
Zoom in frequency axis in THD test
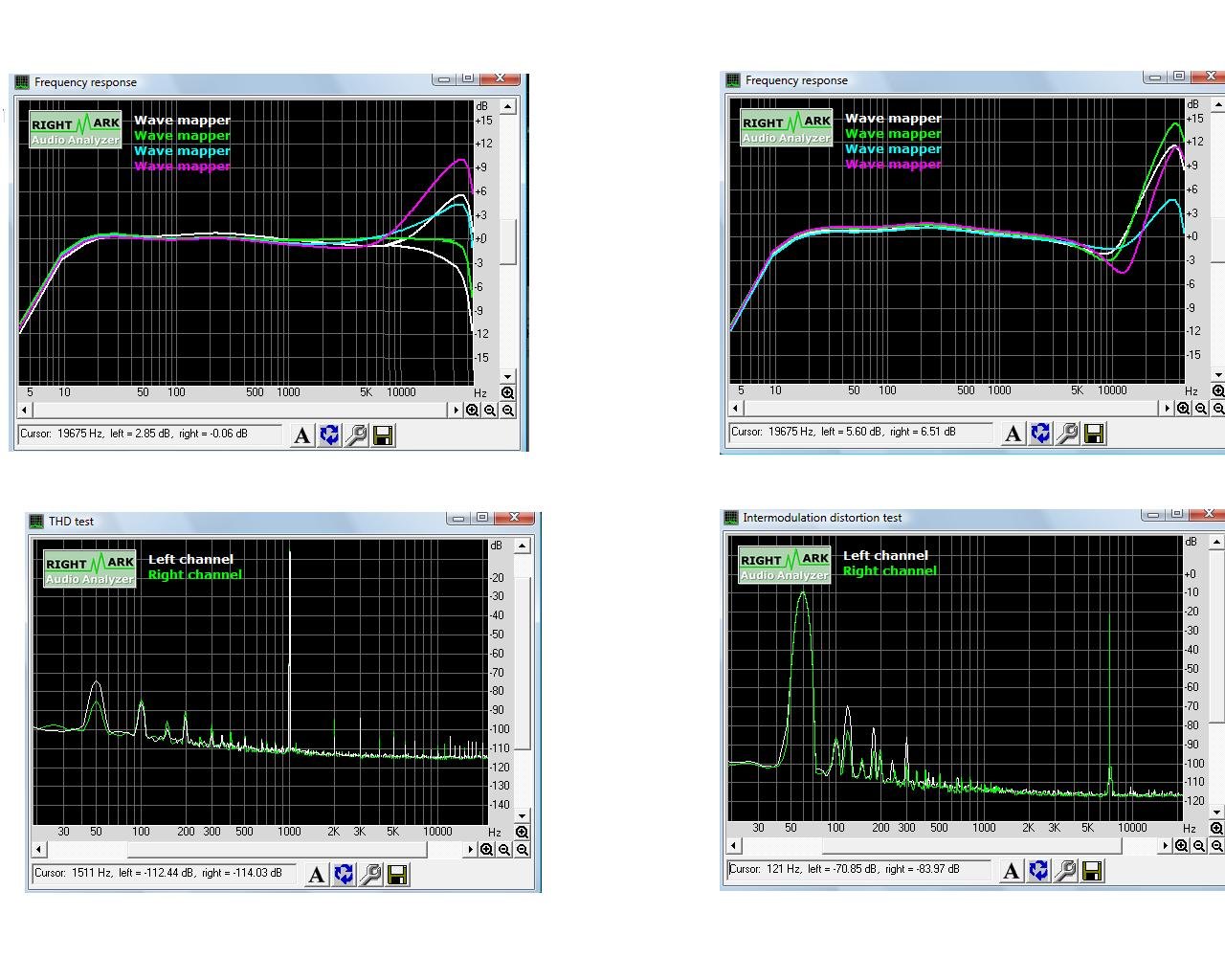click(486, 850)
